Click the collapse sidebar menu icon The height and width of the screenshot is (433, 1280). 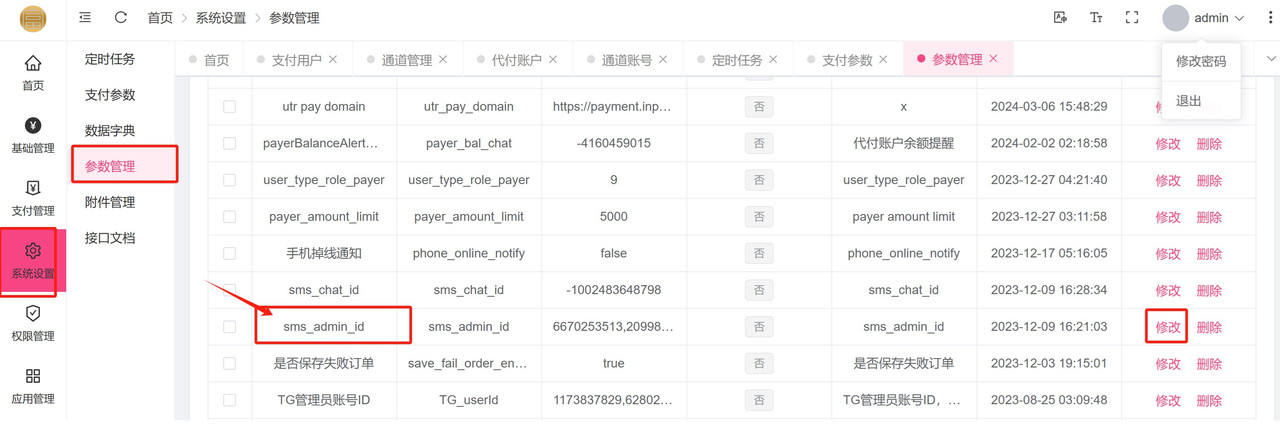click(x=85, y=18)
